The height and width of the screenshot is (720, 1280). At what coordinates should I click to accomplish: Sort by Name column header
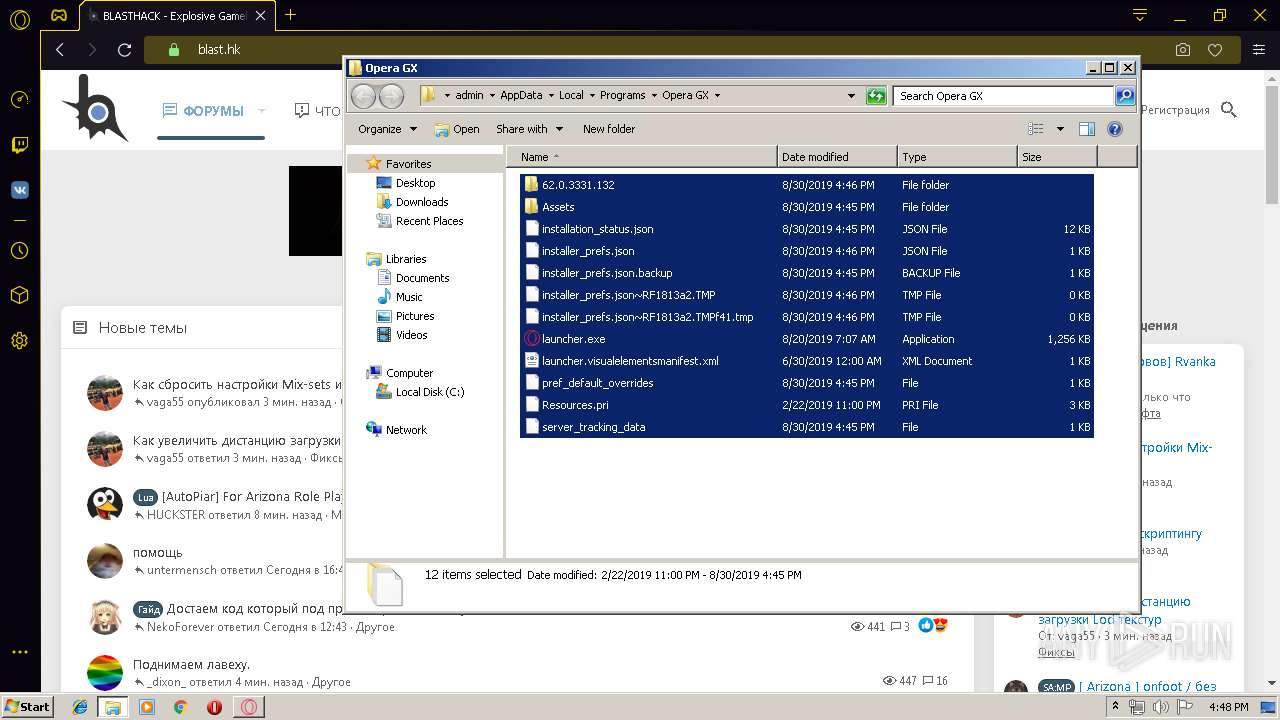pos(643,157)
